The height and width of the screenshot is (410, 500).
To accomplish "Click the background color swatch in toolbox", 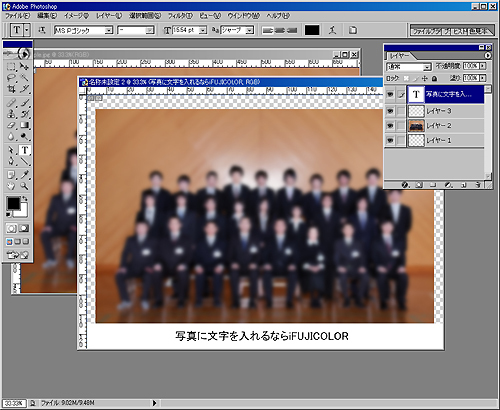I will click(22, 211).
